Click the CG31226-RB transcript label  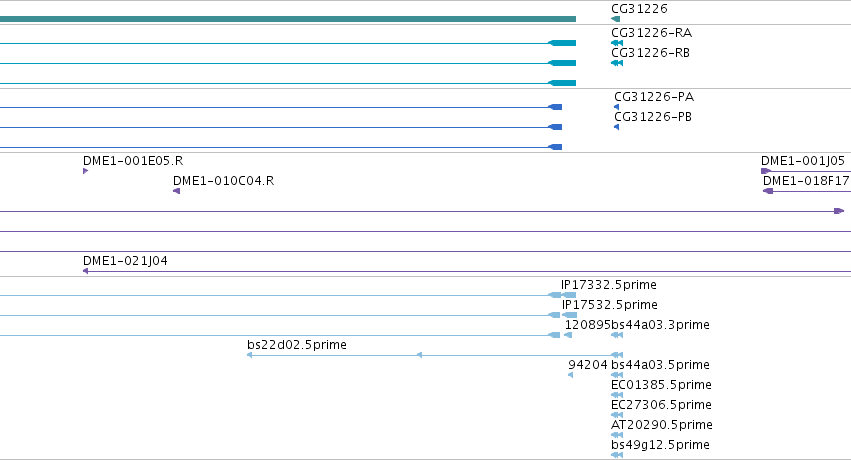click(x=650, y=53)
